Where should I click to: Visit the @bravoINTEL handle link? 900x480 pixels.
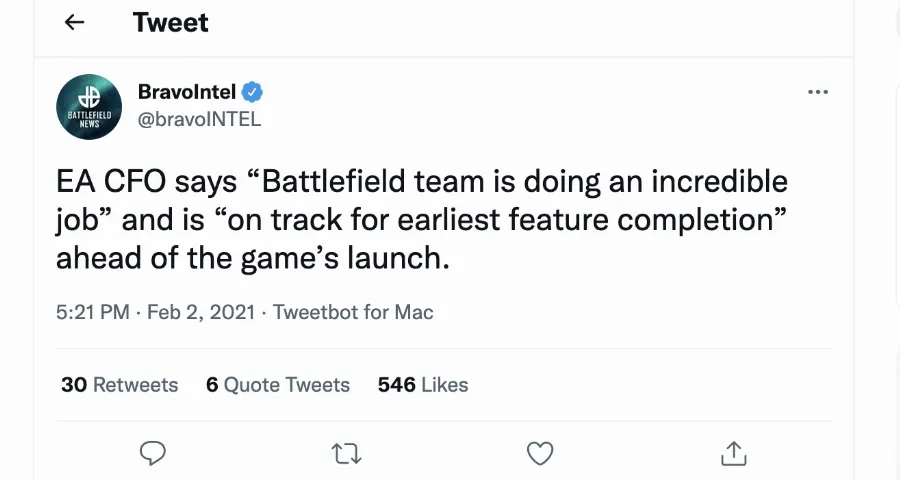coord(199,119)
